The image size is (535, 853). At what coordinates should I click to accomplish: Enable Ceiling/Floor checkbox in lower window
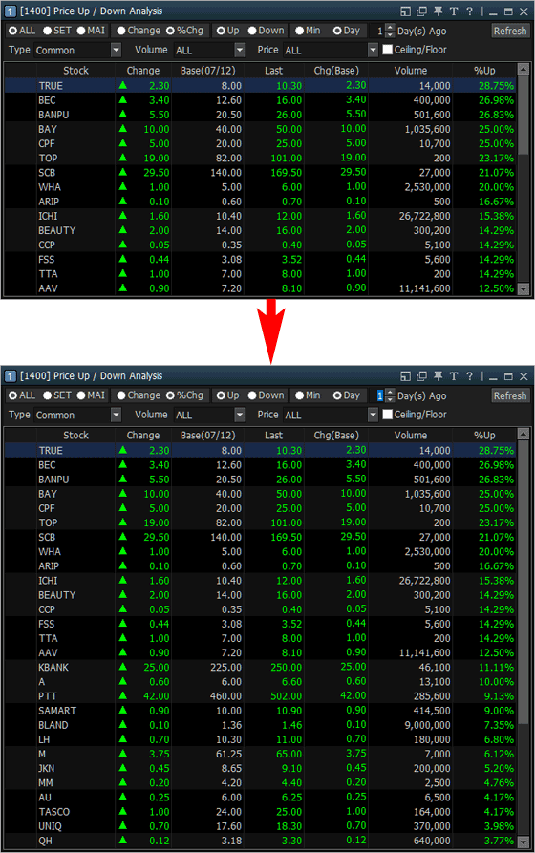(388, 415)
